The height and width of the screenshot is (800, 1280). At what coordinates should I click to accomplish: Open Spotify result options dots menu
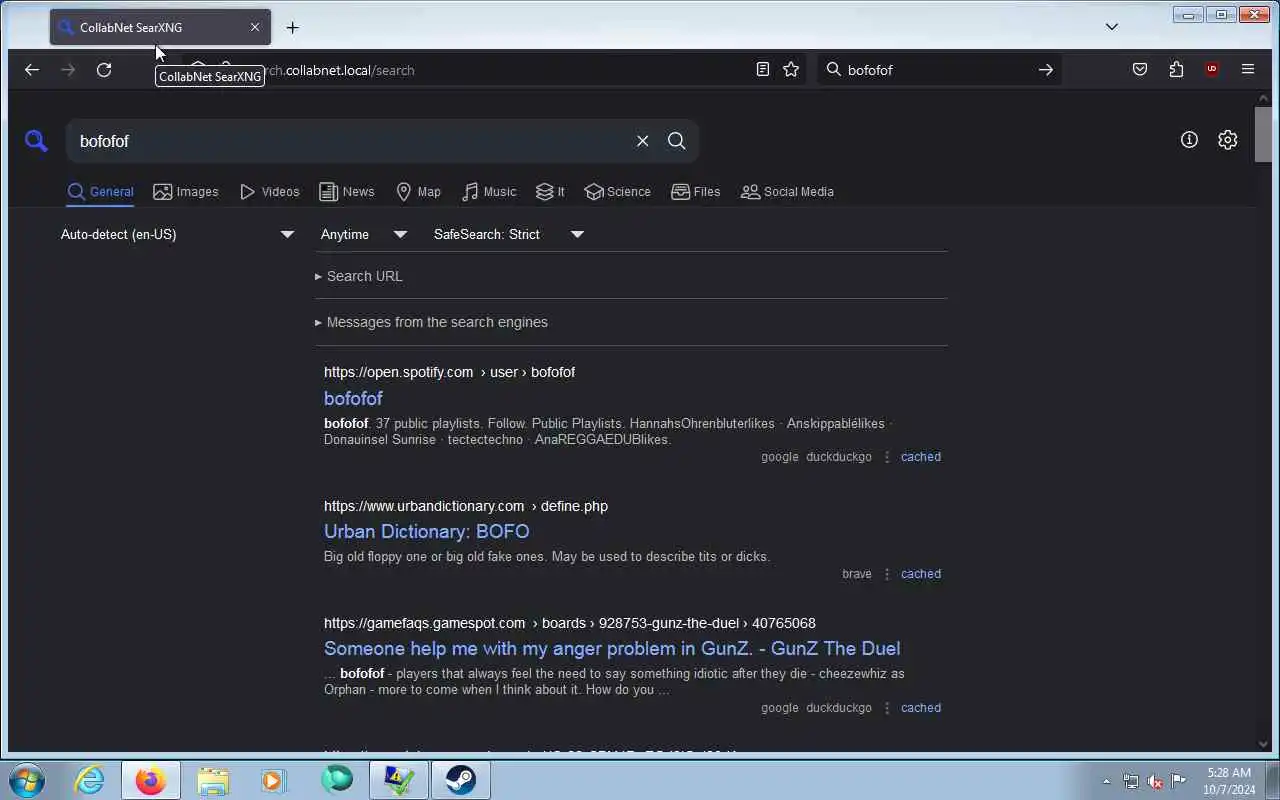click(x=887, y=457)
